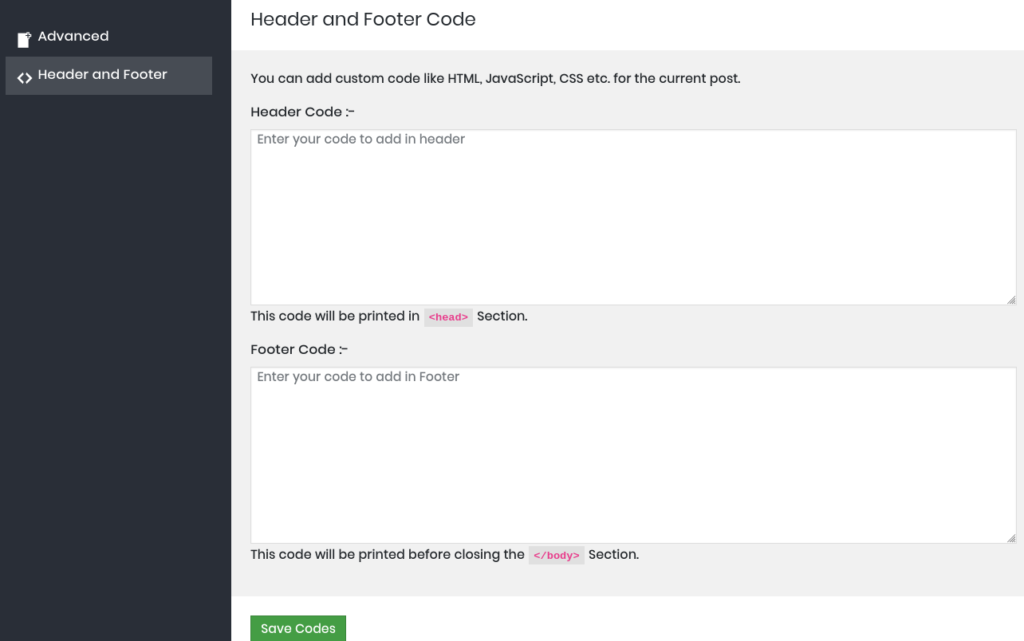Focus the Header Code text area

point(632,217)
